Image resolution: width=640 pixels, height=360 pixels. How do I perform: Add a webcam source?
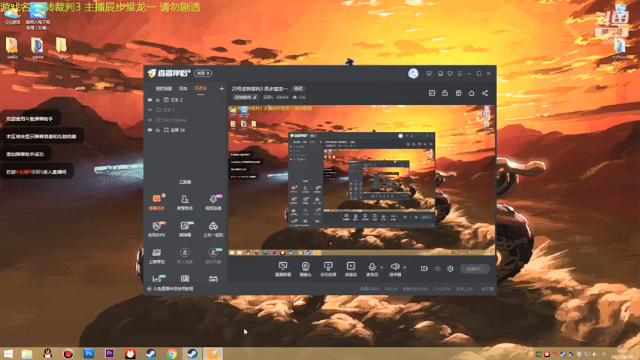[x=305, y=269]
